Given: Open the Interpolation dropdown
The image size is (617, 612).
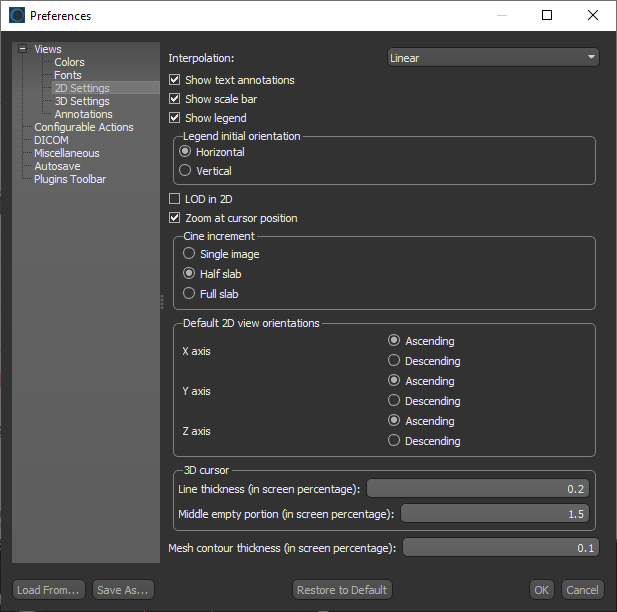Looking at the screenshot, I should 493,58.
